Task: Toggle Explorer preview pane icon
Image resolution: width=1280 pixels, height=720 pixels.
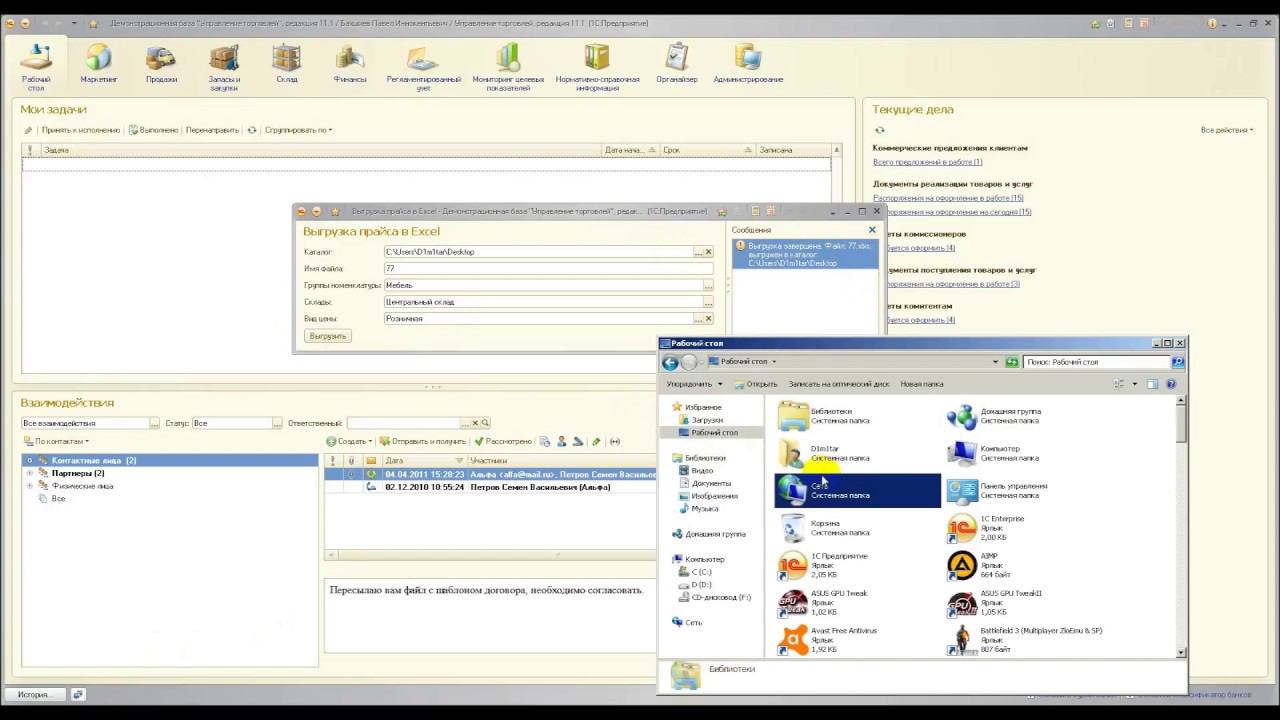Action: pos(1152,384)
